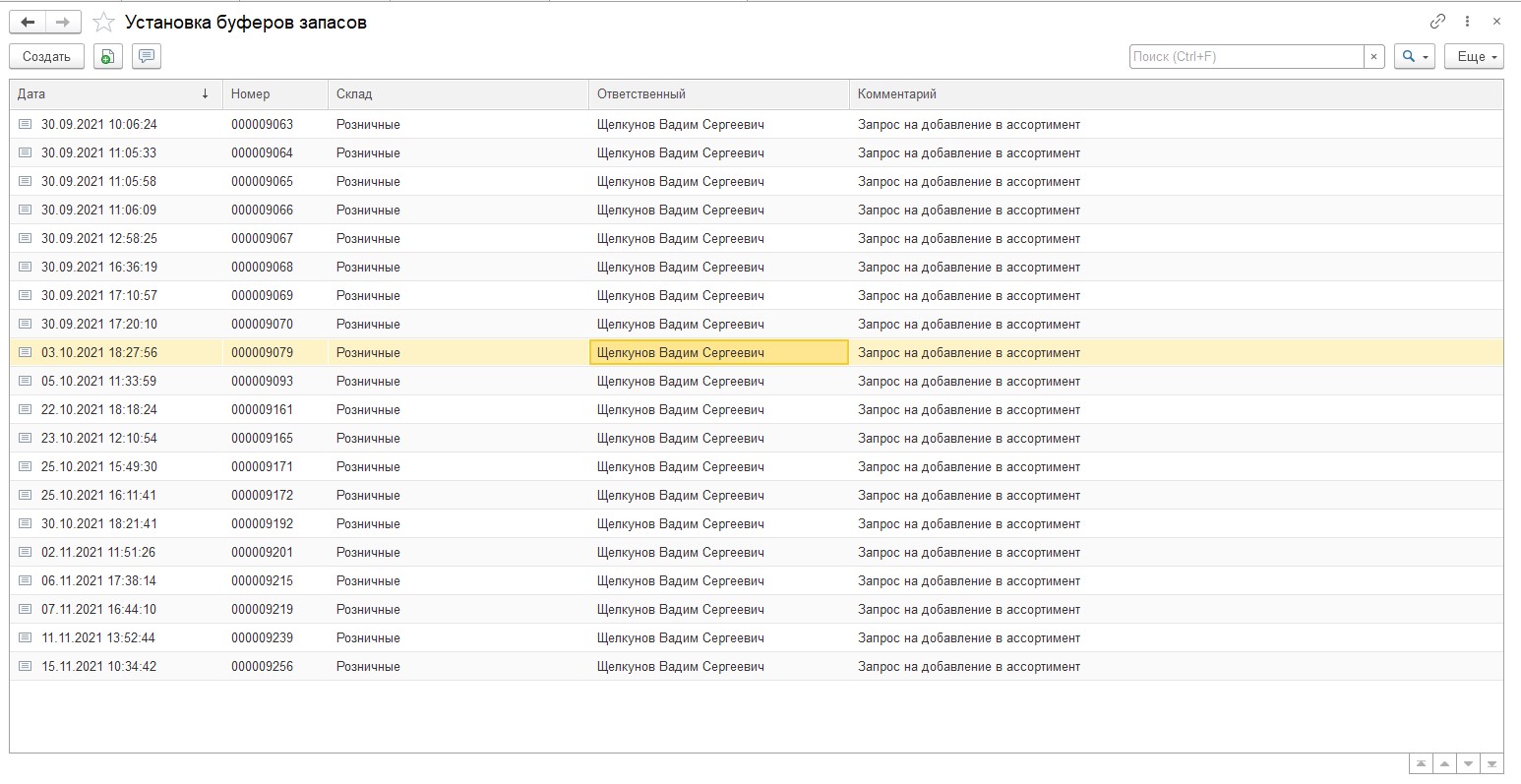Create new document by copying selected one

pos(108,56)
